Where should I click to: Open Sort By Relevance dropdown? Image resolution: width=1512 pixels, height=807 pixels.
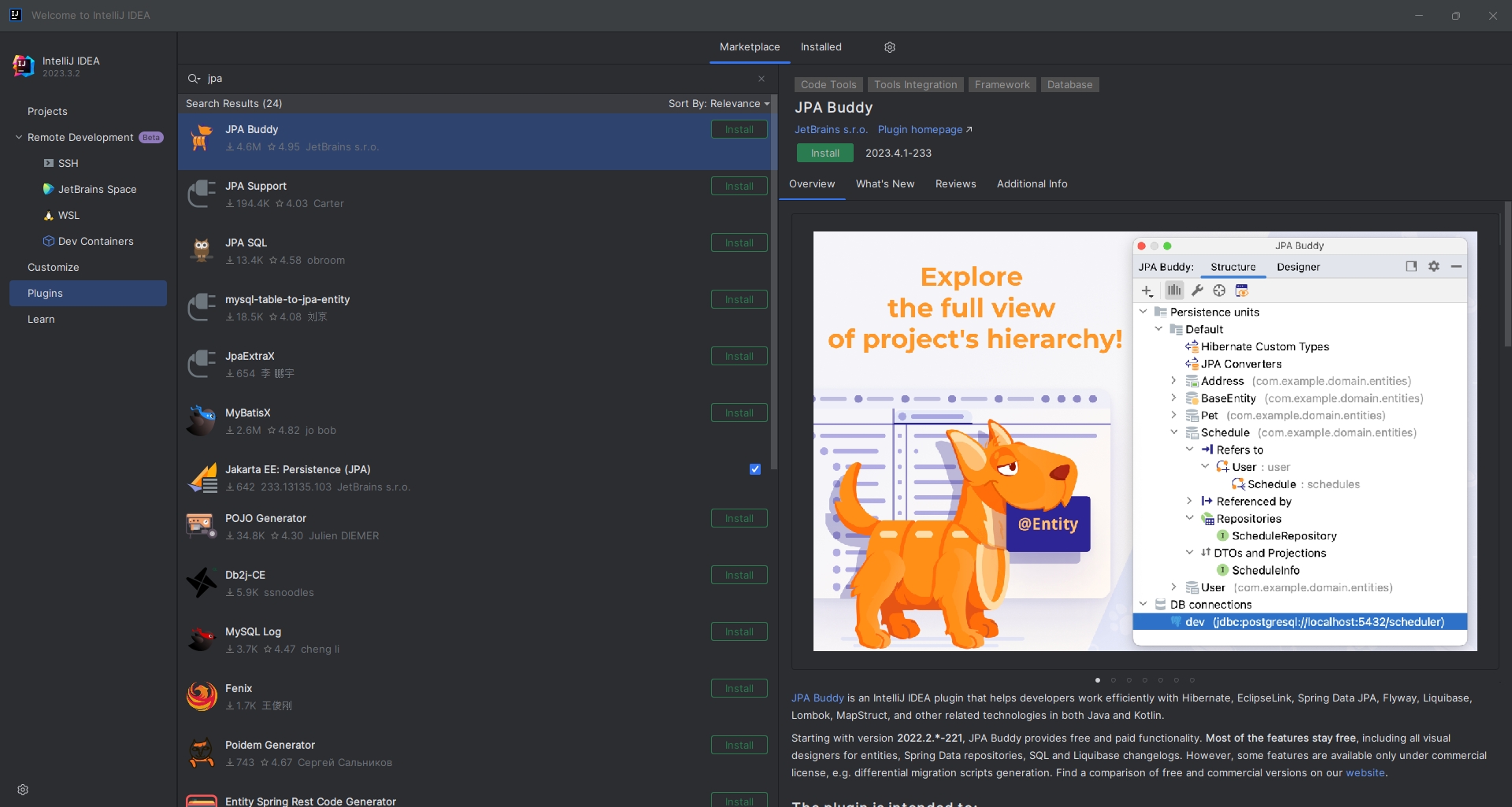click(x=719, y=103)
